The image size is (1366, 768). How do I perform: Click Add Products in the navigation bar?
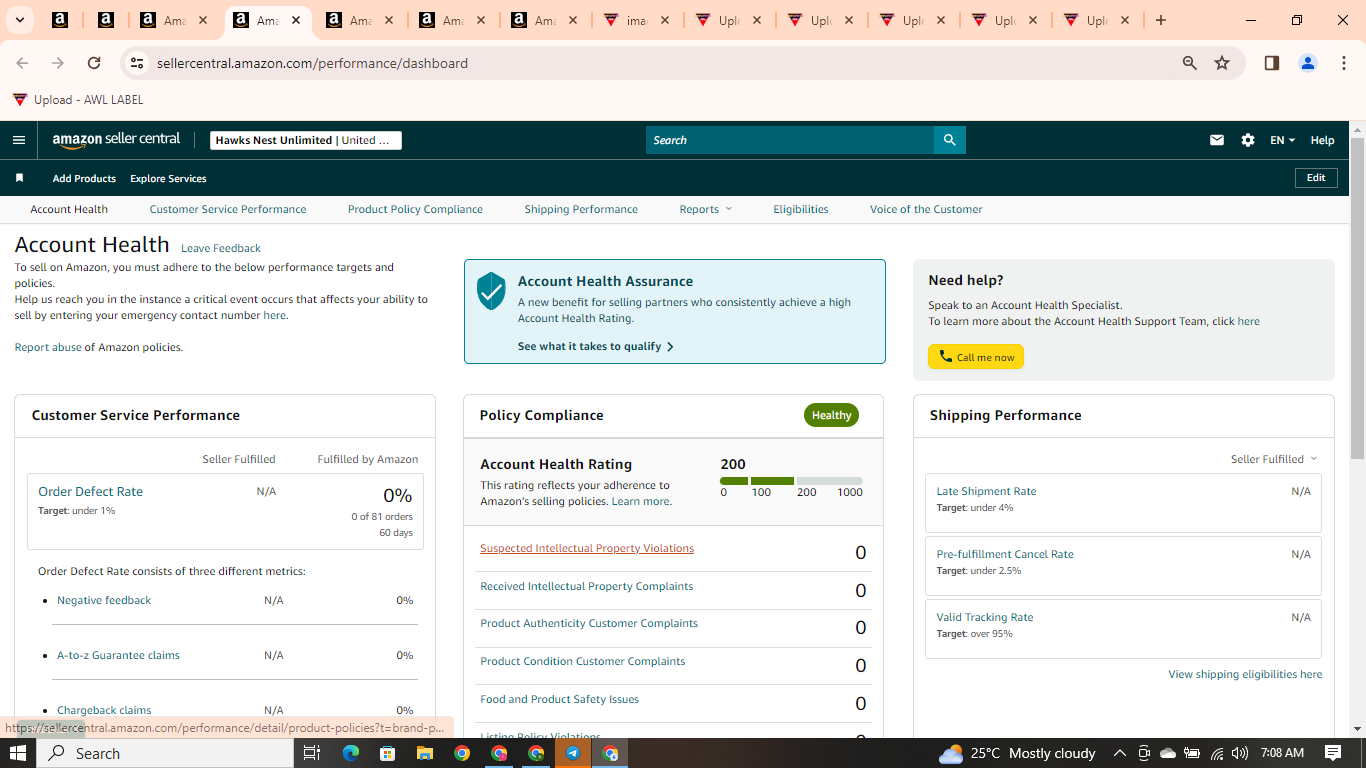[84, 178]
